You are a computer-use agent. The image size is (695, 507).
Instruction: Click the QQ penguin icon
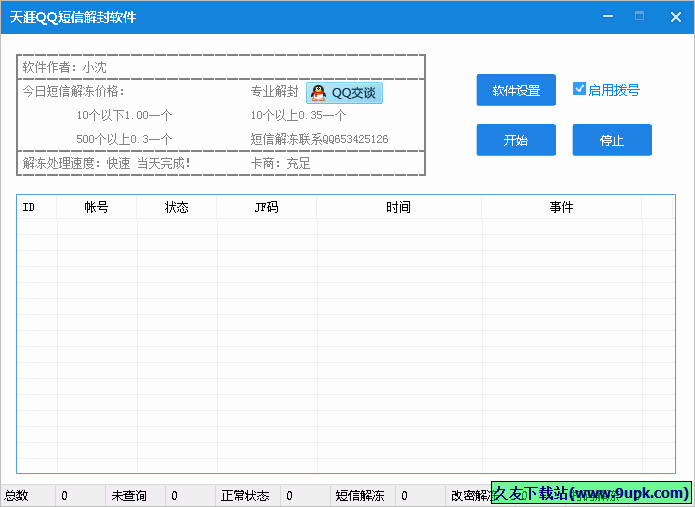[318, 93]
